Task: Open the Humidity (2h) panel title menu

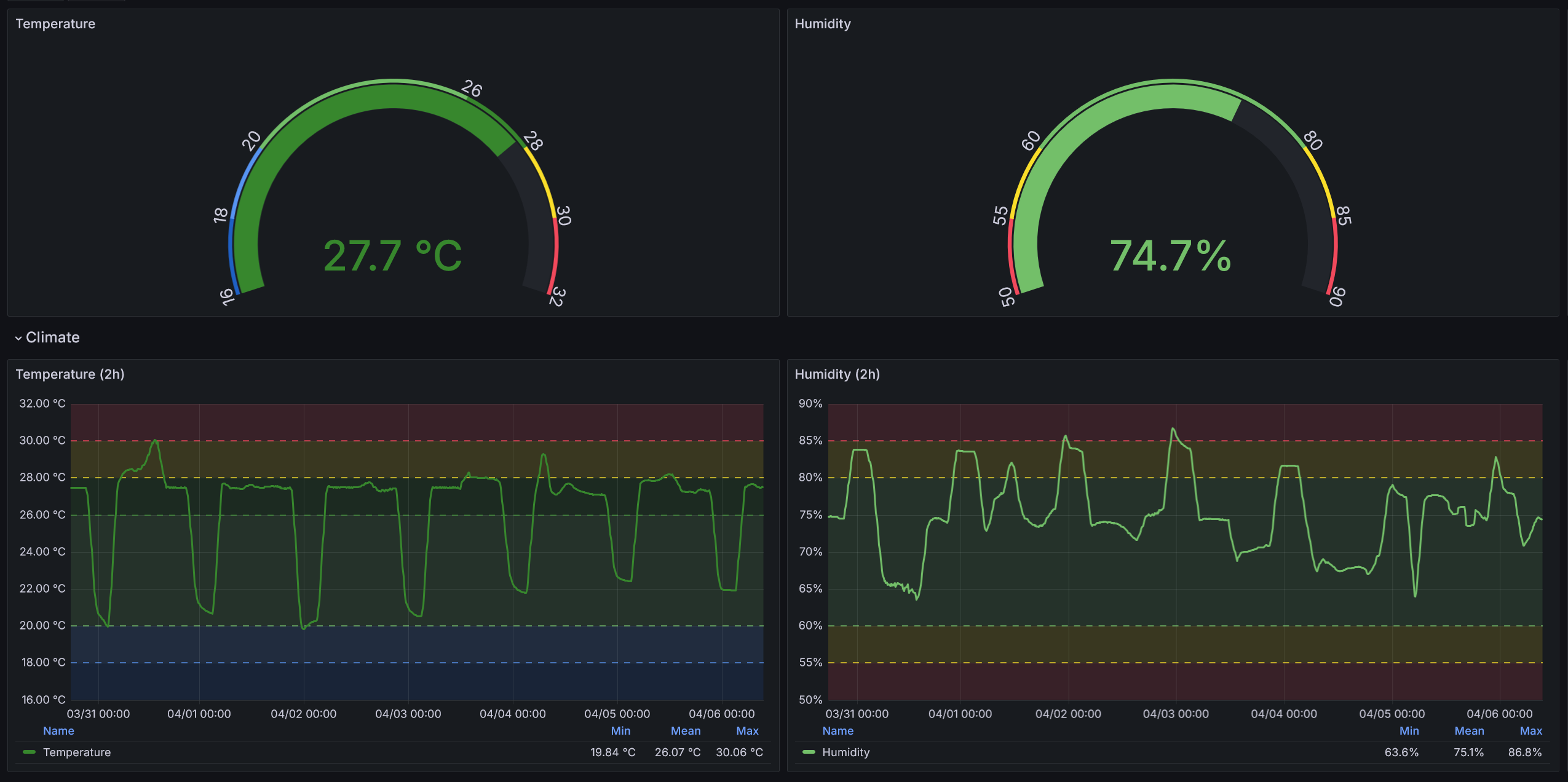Action: click(x=837, y=374)
